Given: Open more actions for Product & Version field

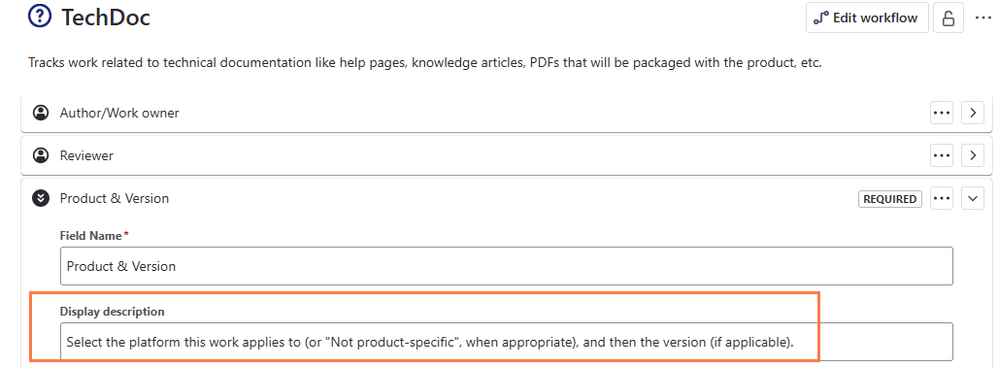Looking at the screenshot, I should coord(942,199).
